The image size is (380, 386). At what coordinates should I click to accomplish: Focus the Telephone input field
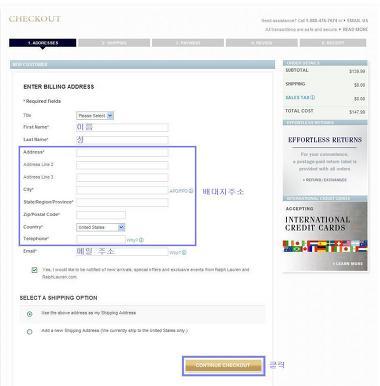[101, 239]
